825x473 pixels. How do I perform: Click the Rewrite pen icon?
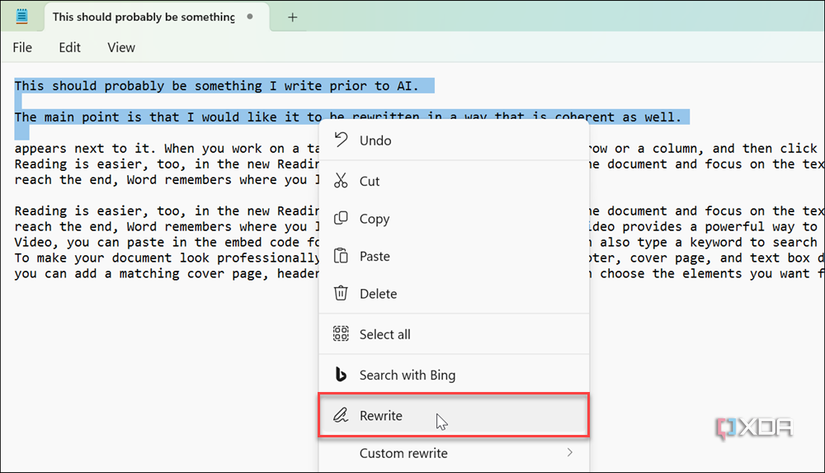pyautogui.click(x=341, y=415)
